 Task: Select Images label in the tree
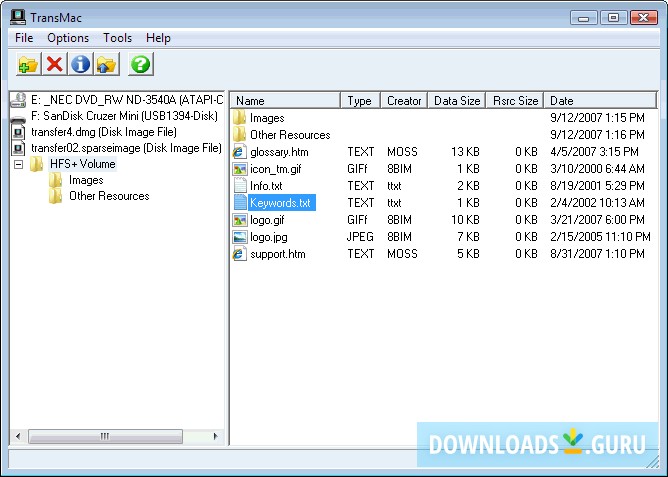click(x=86, y=180)
